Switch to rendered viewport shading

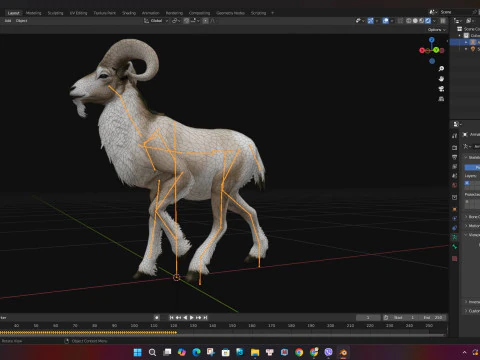tap(428, 21)
